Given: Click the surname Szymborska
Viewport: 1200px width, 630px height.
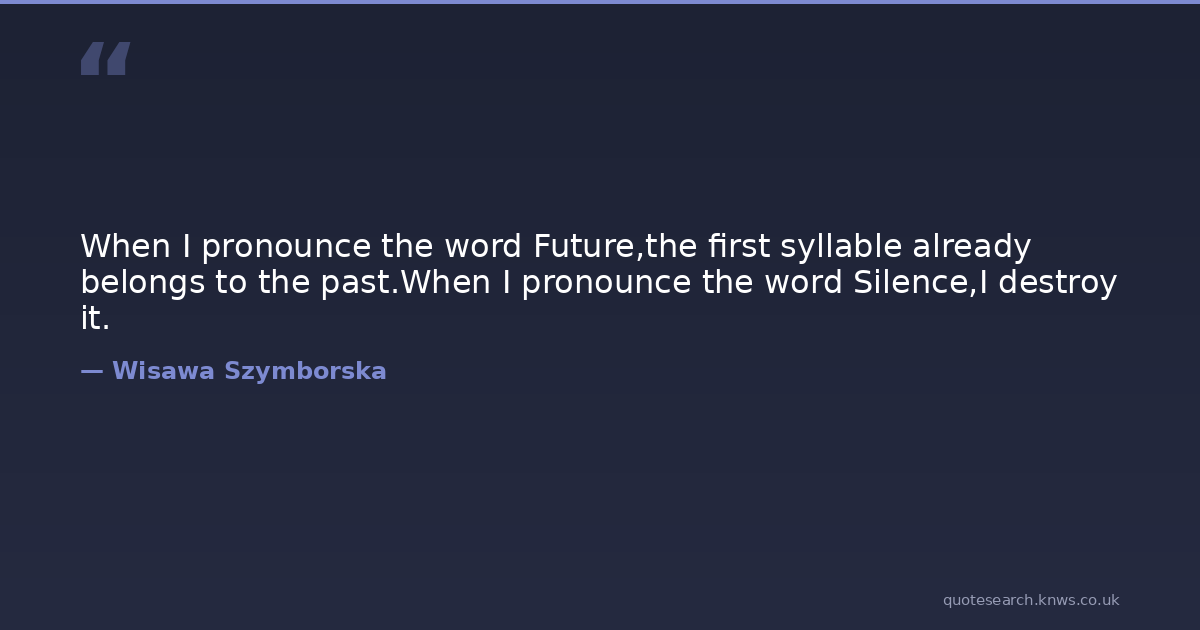Looking at the screenshot, I should click(x=305, y=372).
